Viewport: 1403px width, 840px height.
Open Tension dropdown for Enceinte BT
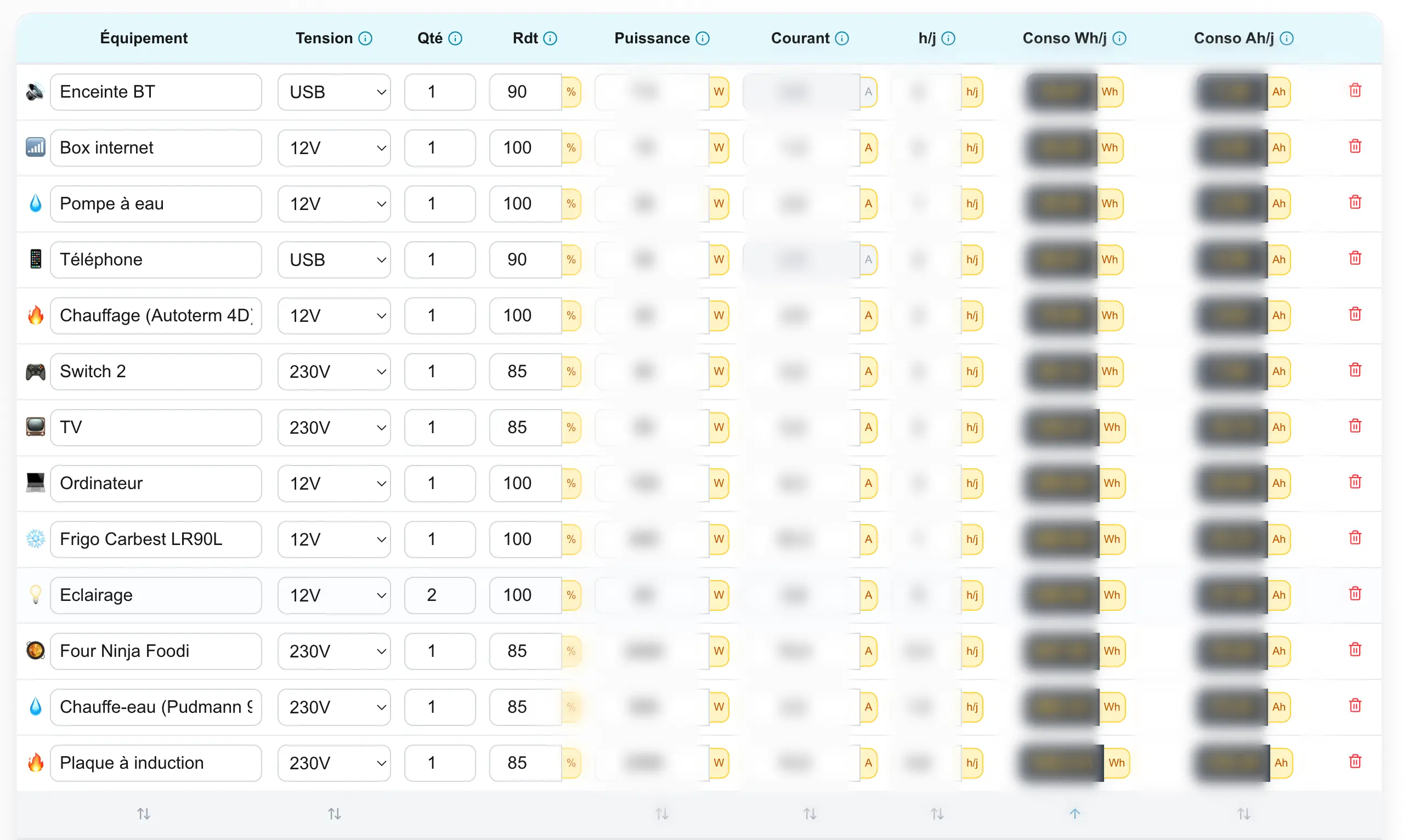tap(334, 92)
